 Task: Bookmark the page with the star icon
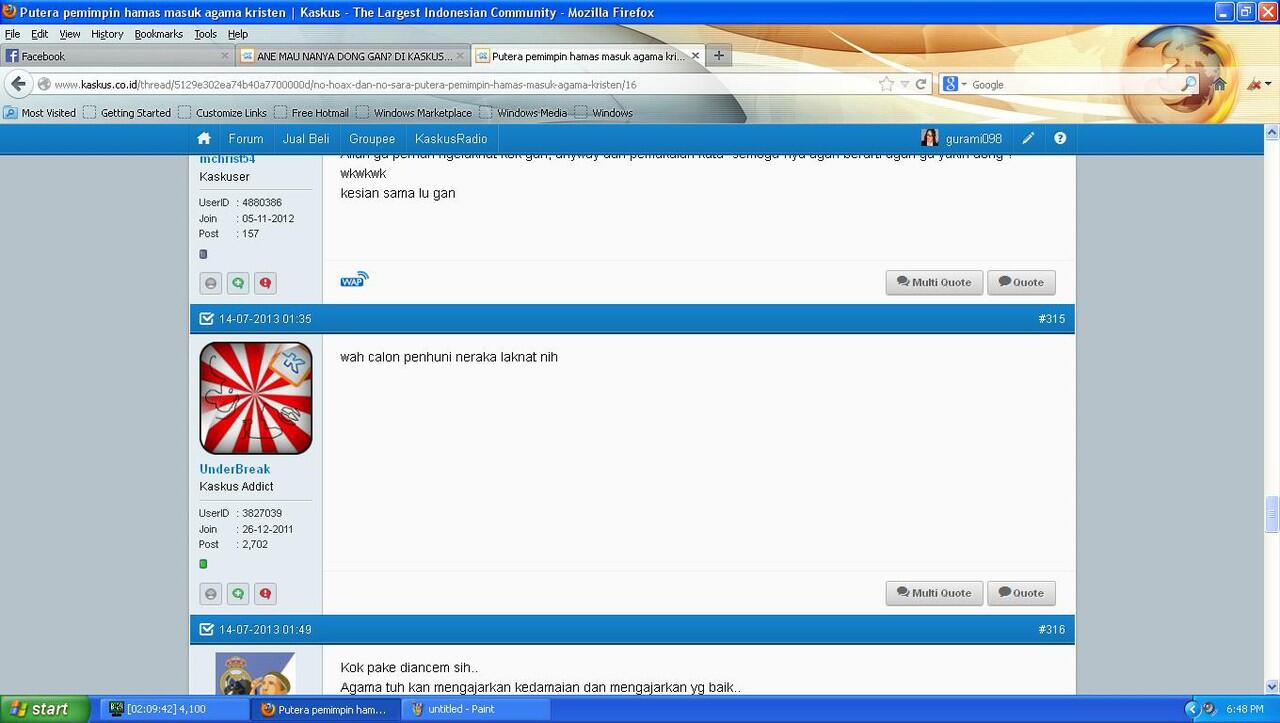(886, 84)
